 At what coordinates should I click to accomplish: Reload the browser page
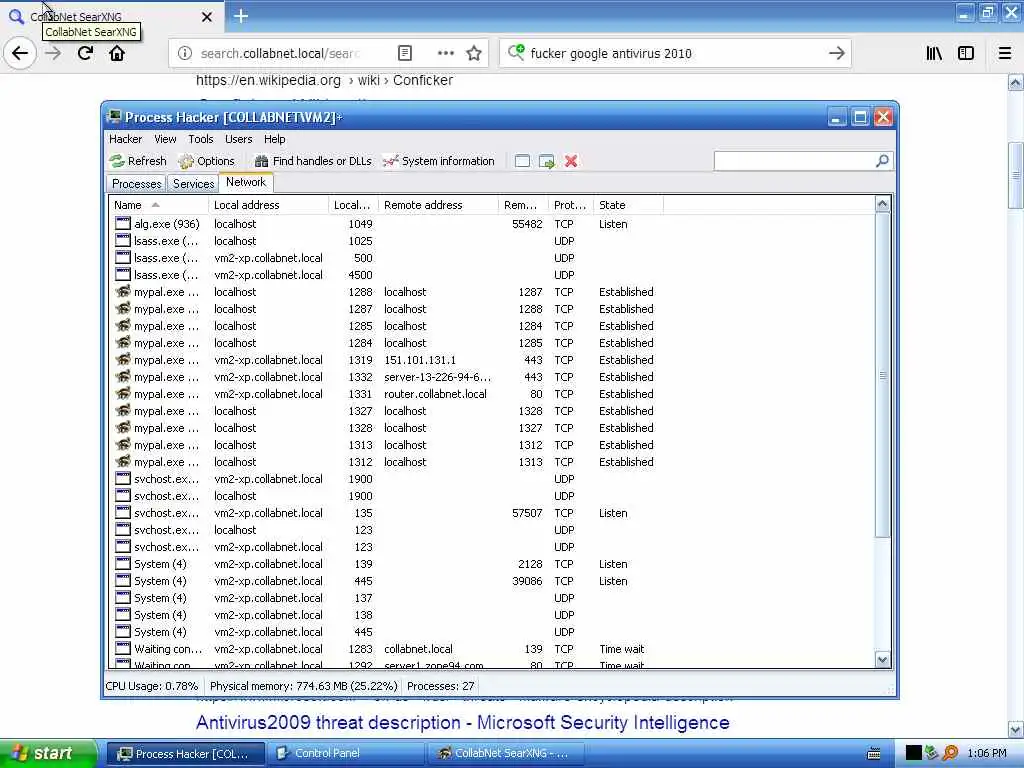click(x=85, y=53)
